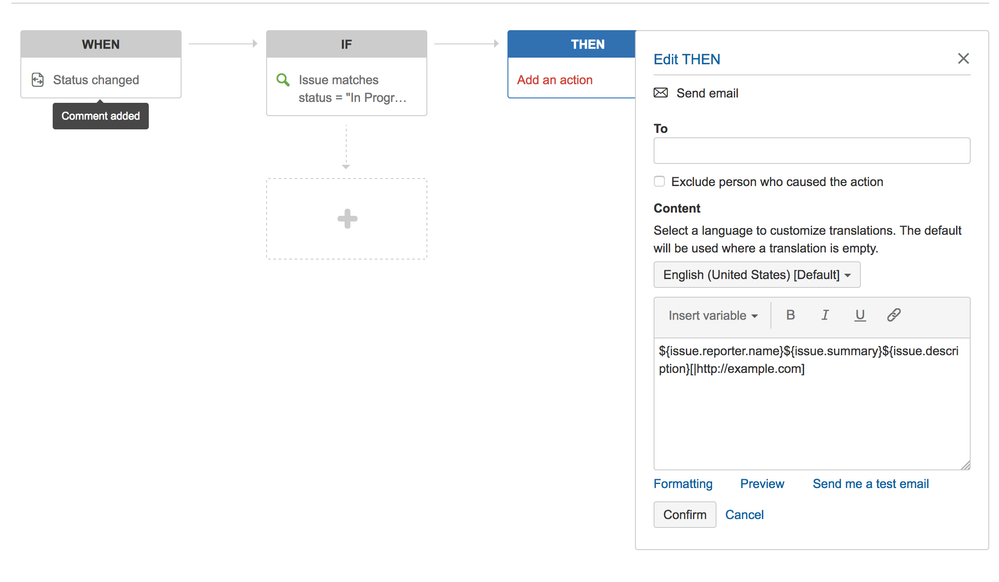The height and width of the screenshot is (582, 999).
Task: Focus the To recipient field
Action: pos(812,150)
